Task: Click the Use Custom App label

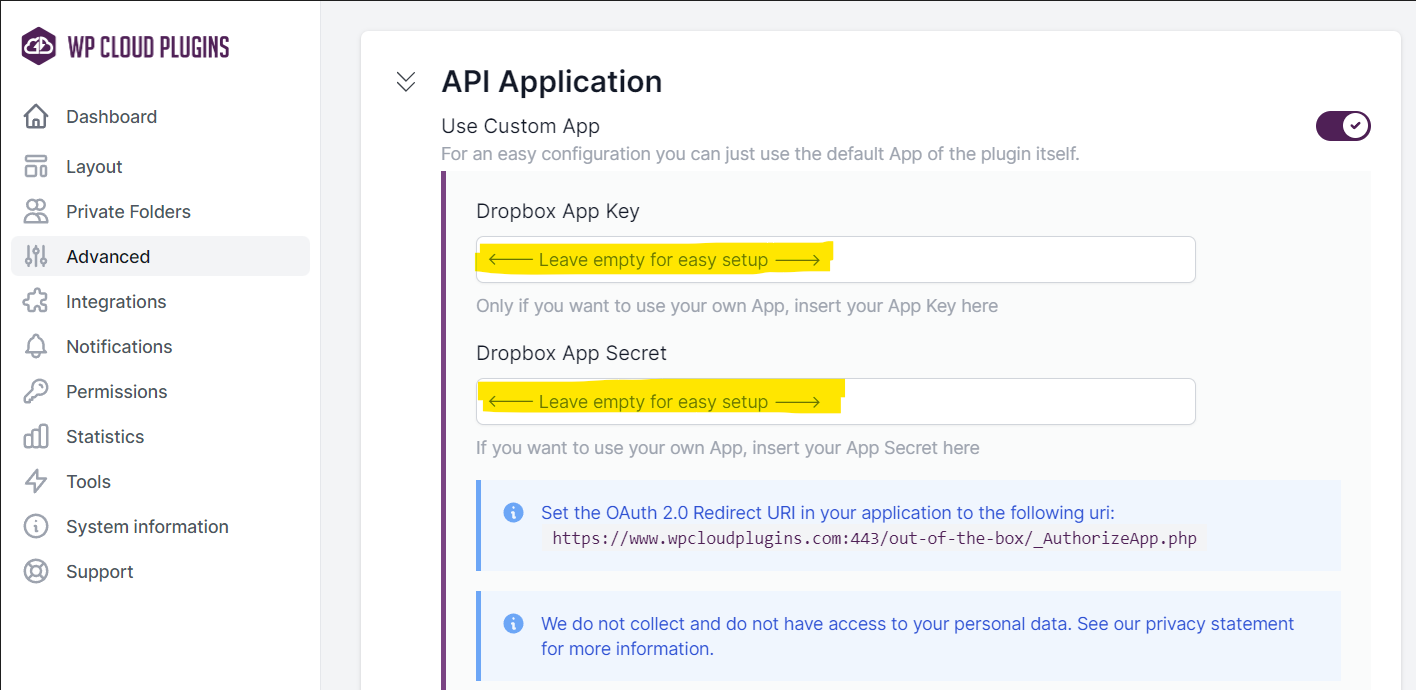Action: coord(520,126)
